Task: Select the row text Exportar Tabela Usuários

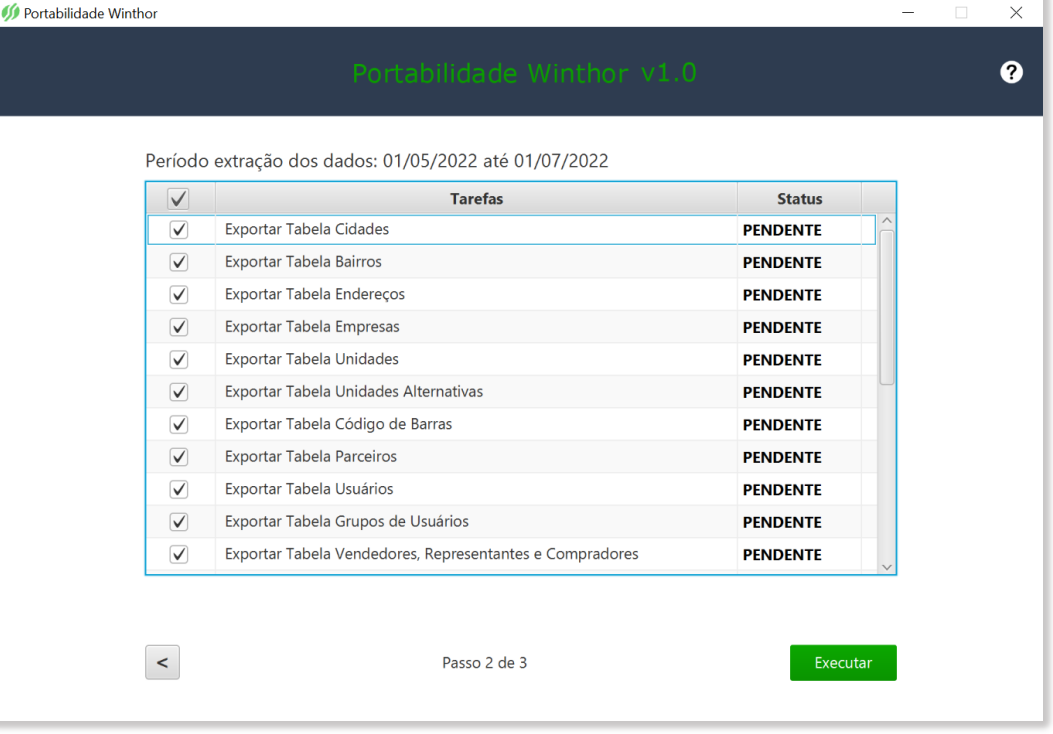Action: click(x=309, y=489)
